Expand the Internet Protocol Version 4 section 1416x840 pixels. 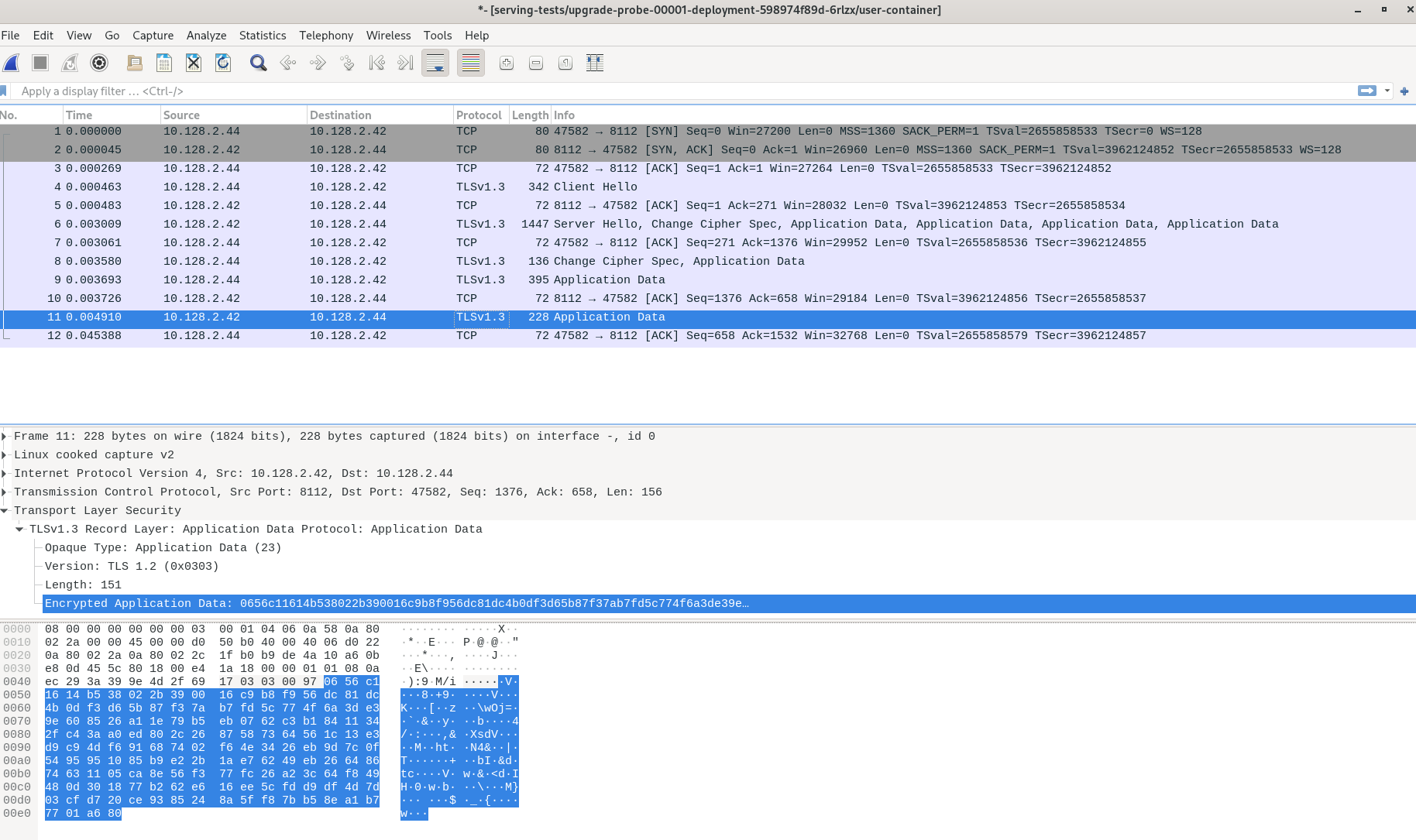(5, 473)
